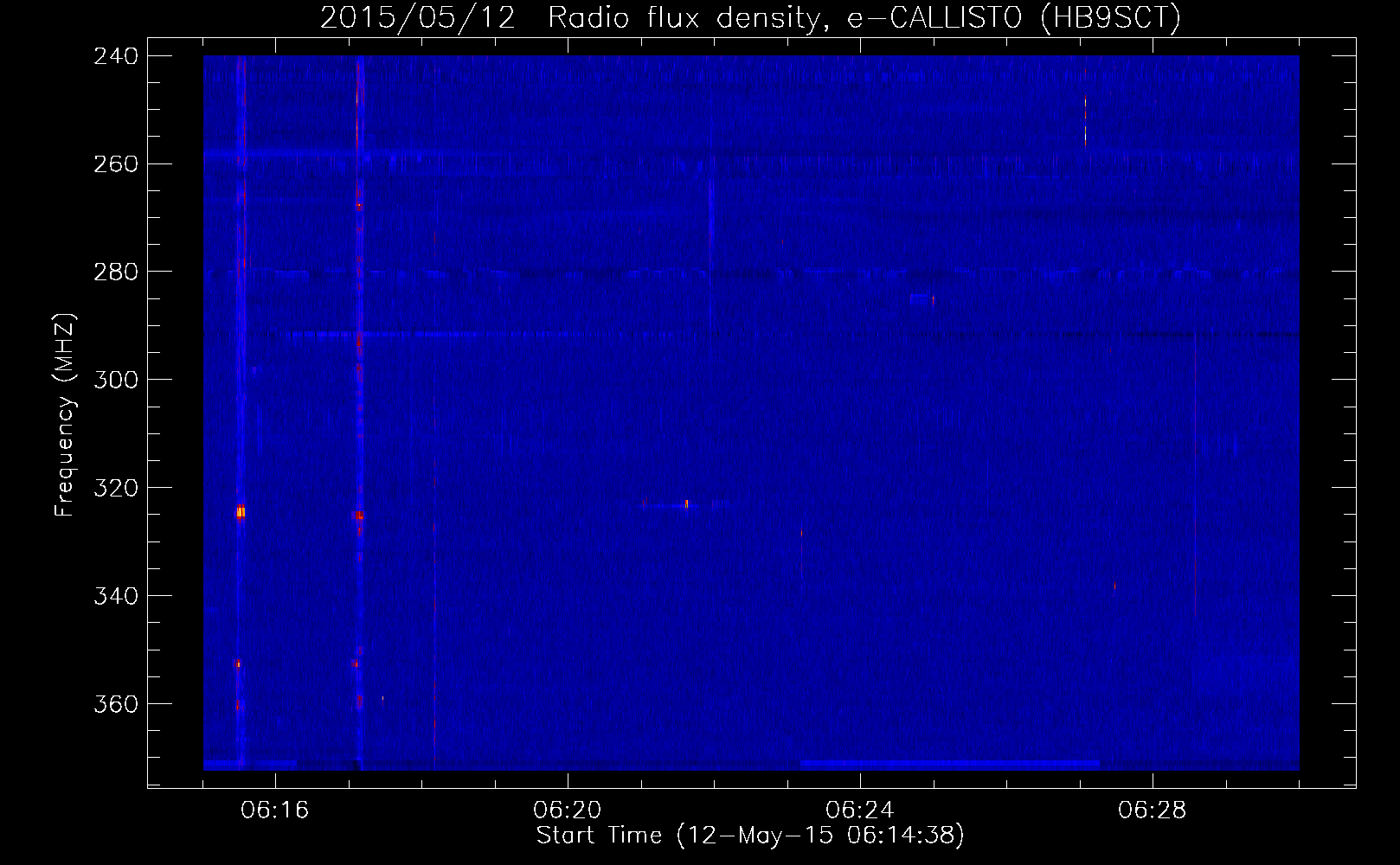Select the 280 frequency tick label
The image size is (1400, 865).
[x=116, y=272]
